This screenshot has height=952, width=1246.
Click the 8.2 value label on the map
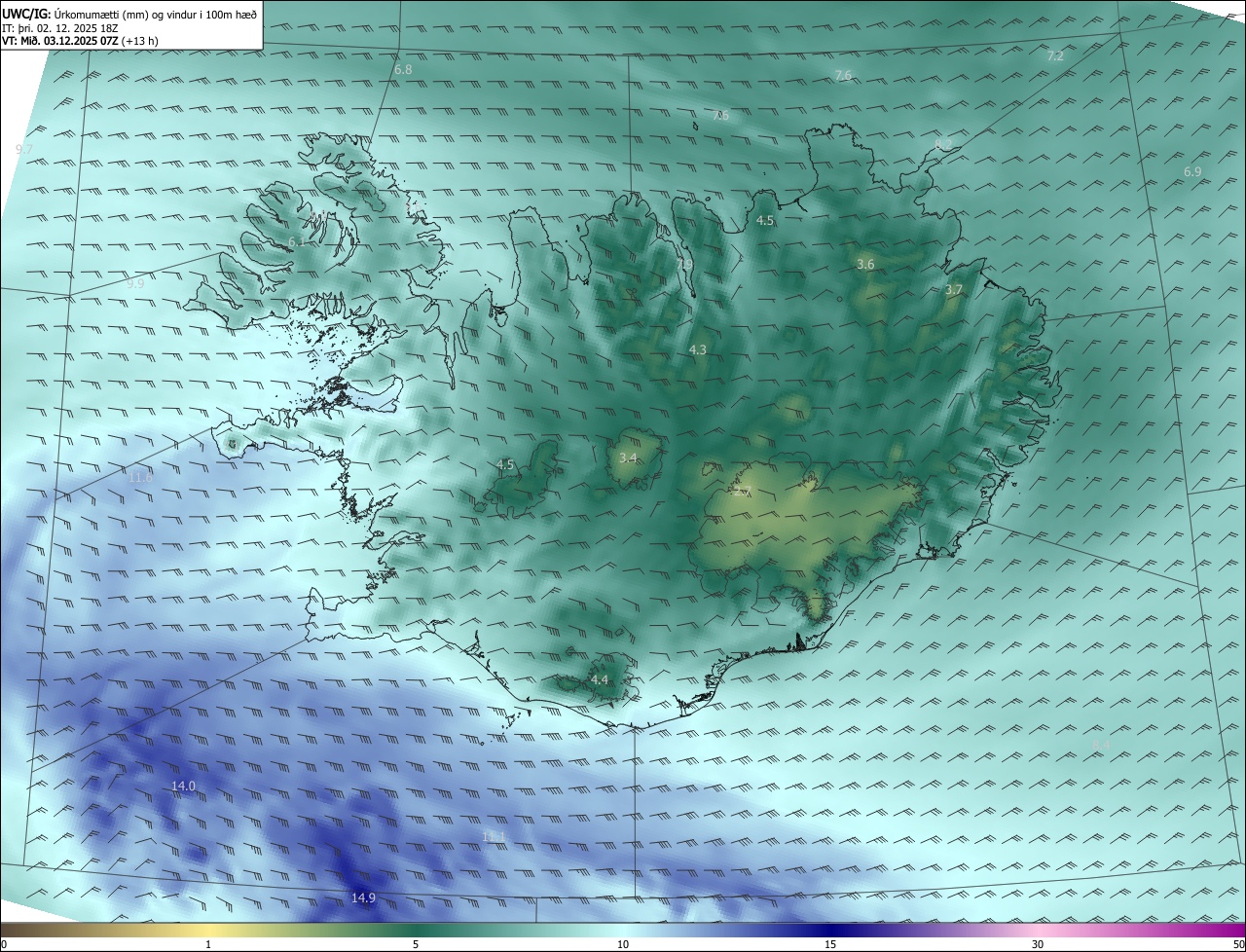[943, 145]
